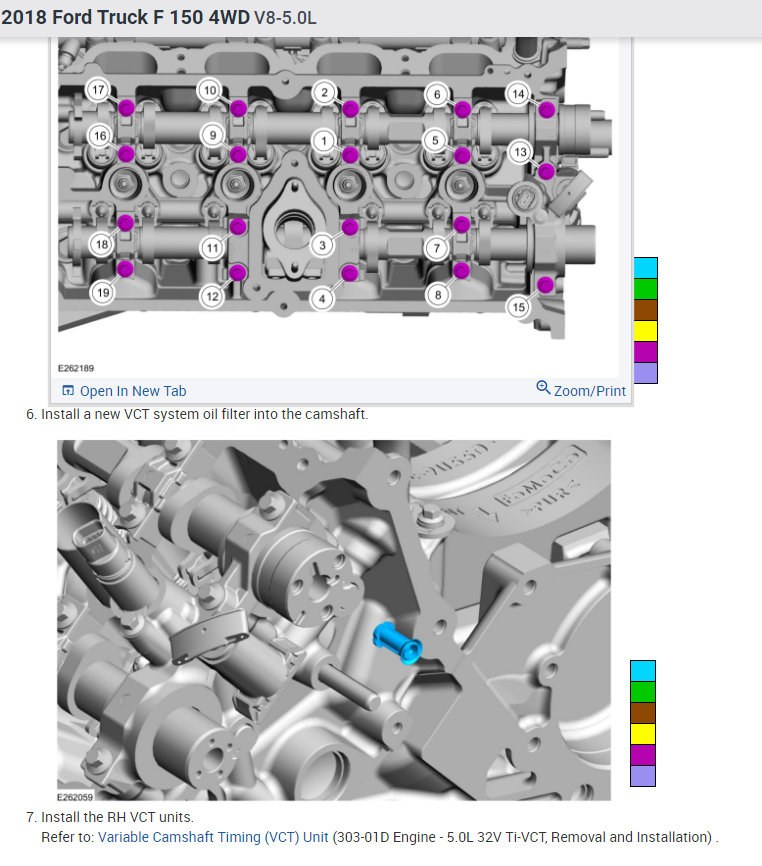This screenshot has width=762, height=866.
Task: Select cyan swatch beside cylinder head diagram
Action: (x=645, y=268)
